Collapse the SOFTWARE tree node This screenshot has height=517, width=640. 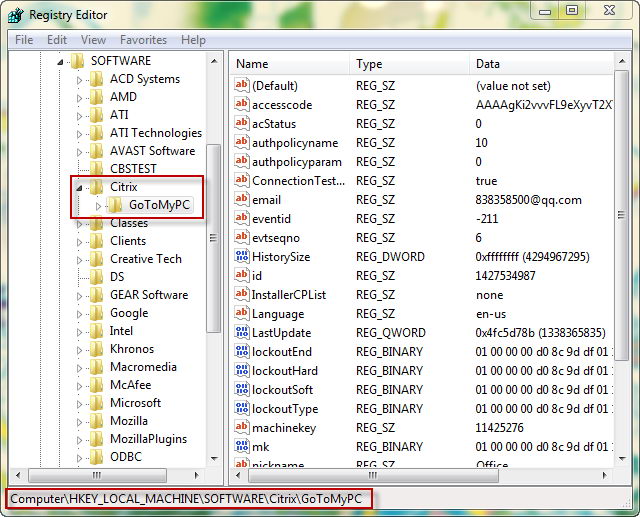tap(60, 62)
